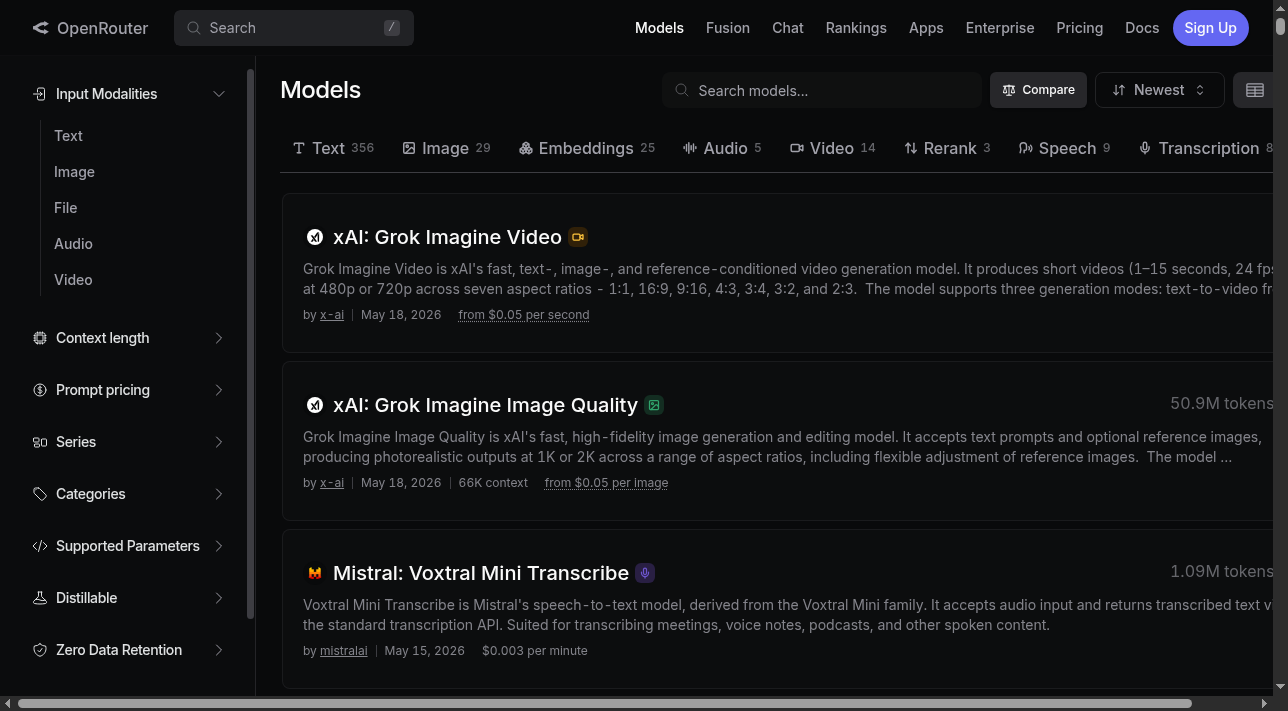This screenshot has height=711, width=1288.
Task: Click the Distillable flask icon
Action: coord(40,598)
